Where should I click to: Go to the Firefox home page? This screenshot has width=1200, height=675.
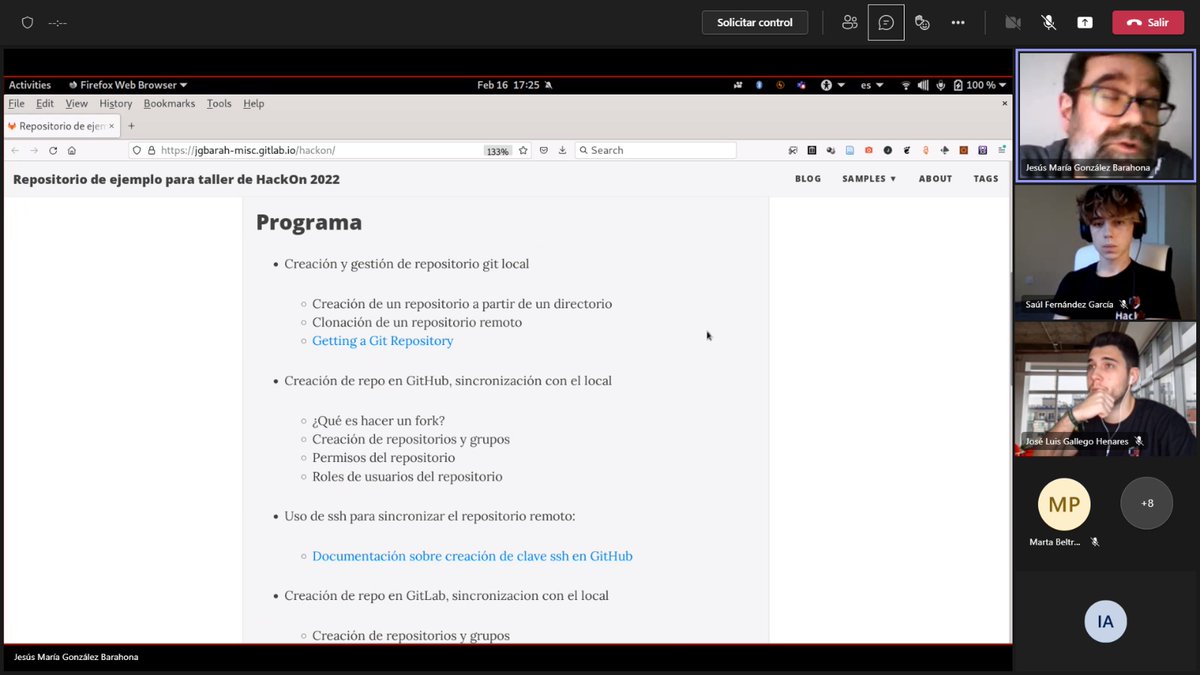[70, 150]
